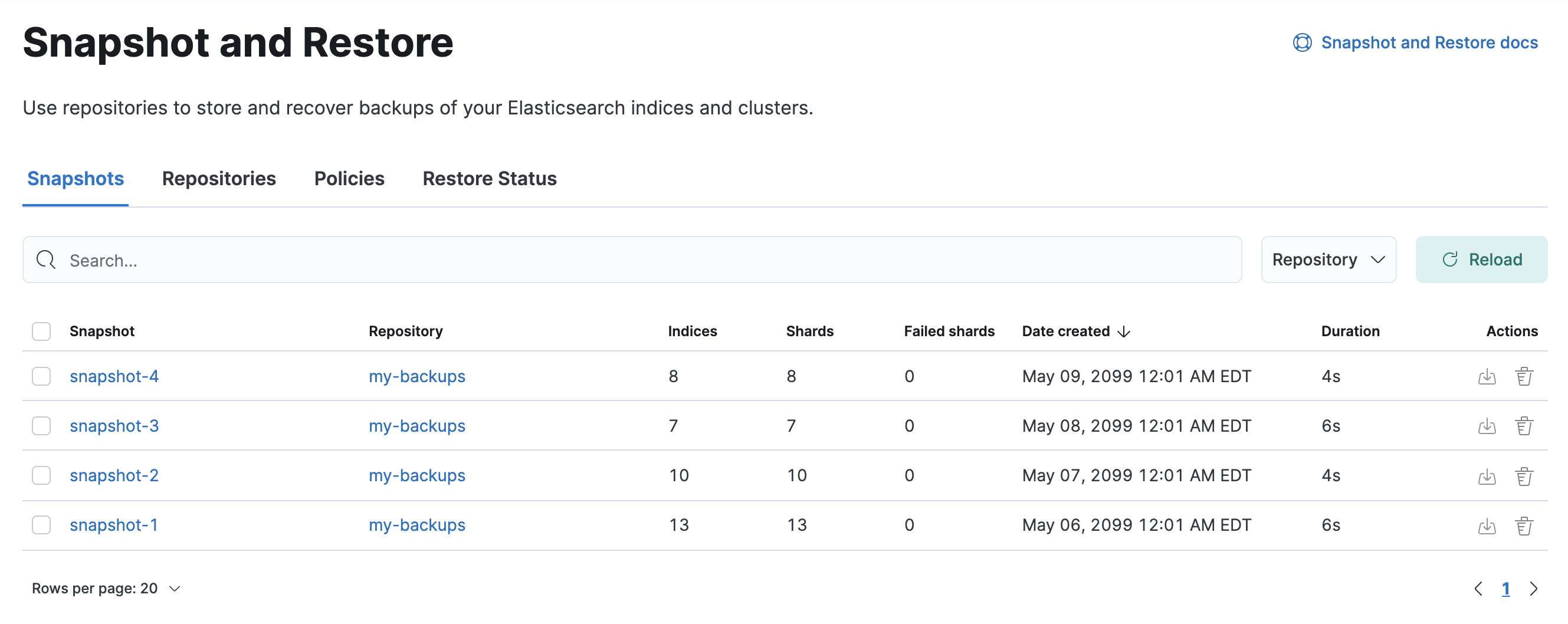Delete snapshot-3 with the trash icon

[1524, 426]
